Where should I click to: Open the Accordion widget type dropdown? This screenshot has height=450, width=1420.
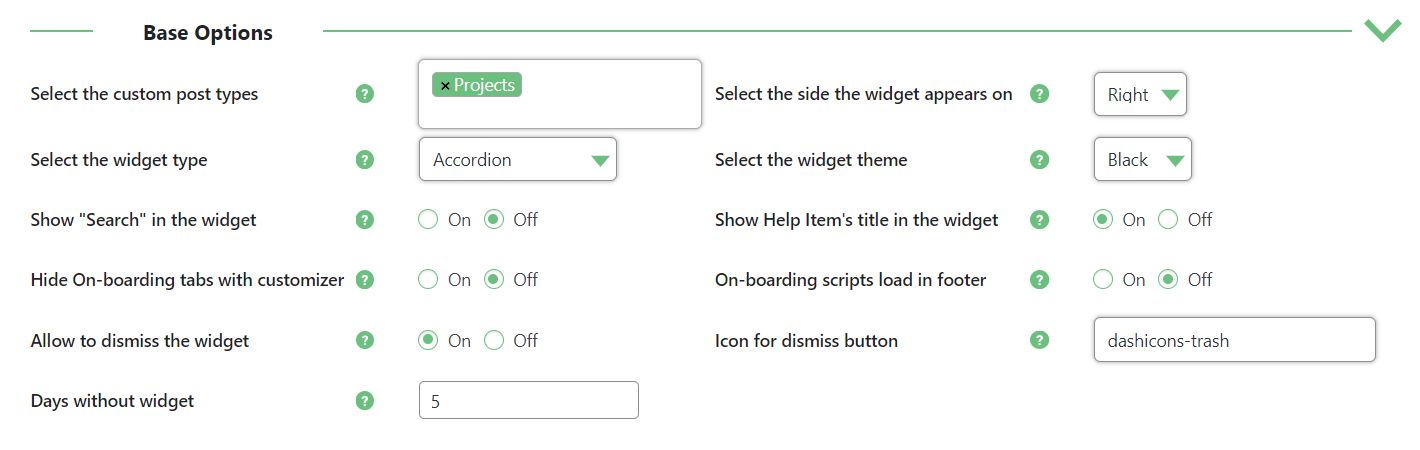pos(518,159)
